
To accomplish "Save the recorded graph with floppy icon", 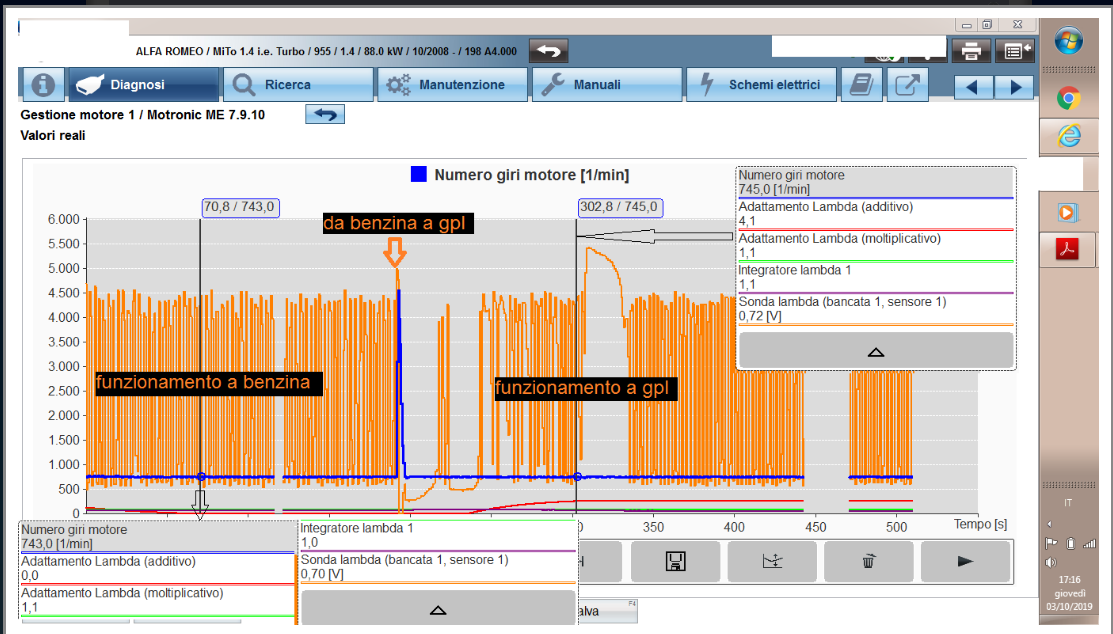I will (x=676, y=562).
